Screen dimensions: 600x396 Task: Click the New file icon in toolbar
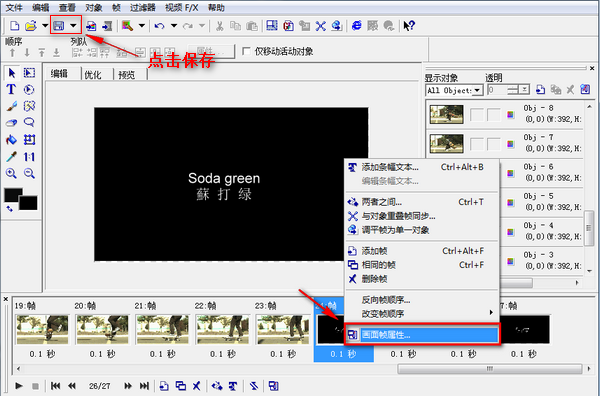15,26
